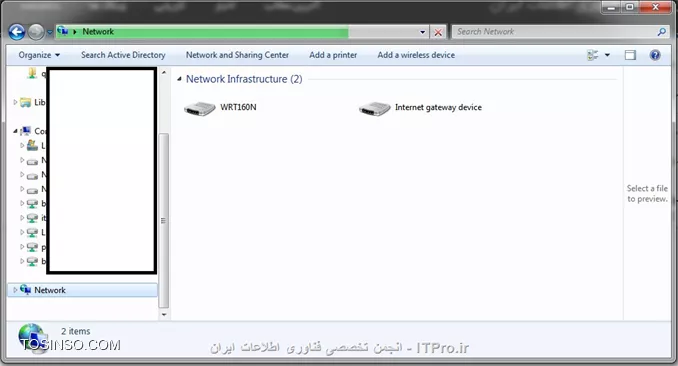Expand the Network tree node

click(15, 290)
